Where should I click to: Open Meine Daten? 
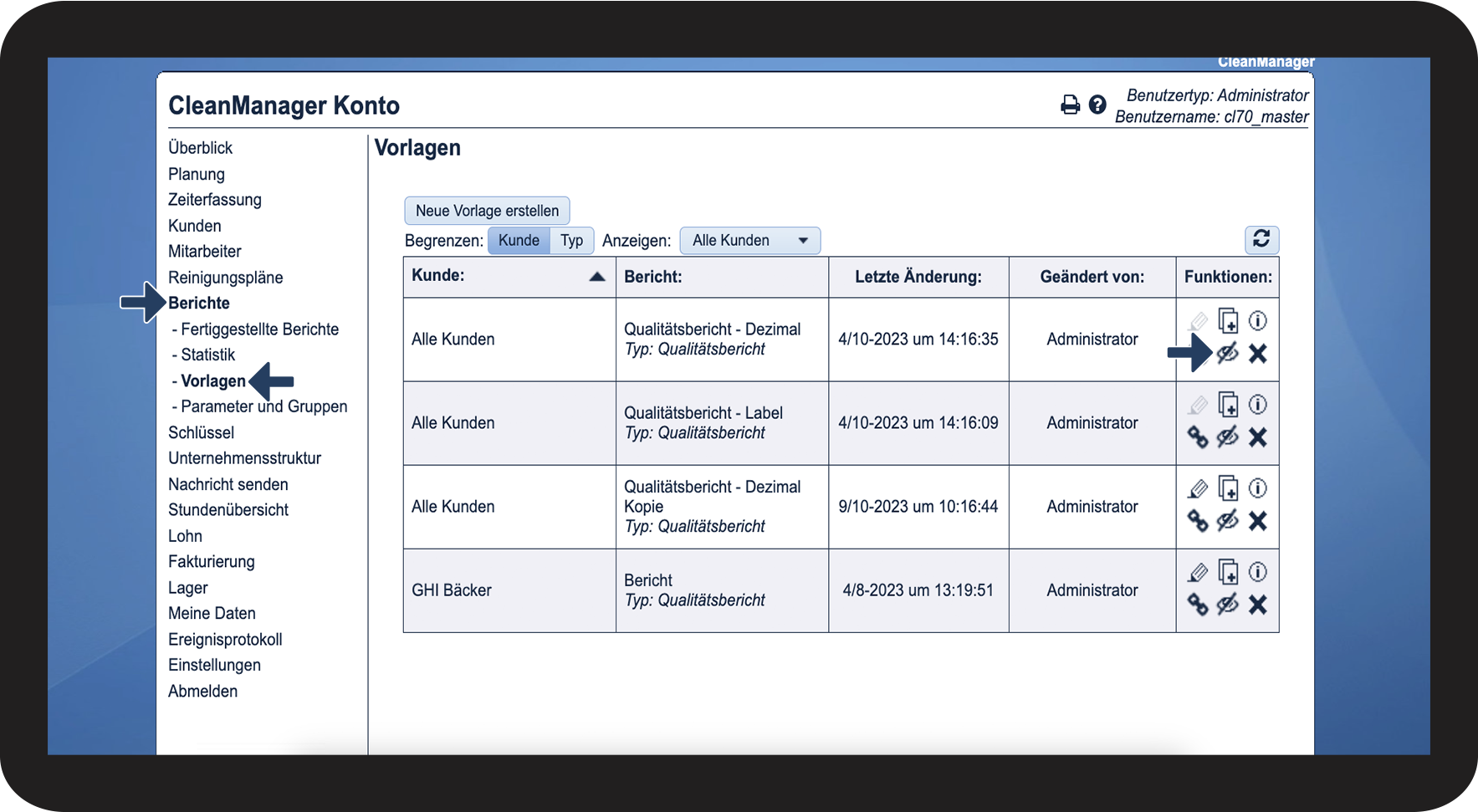coord(212,613)
